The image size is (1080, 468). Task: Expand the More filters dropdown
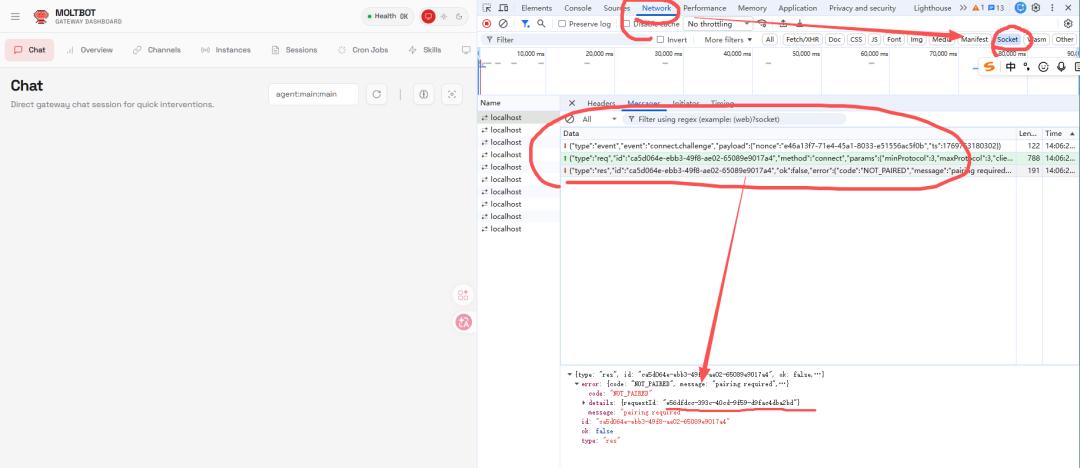pyautogui.click(x=727, y=39)
